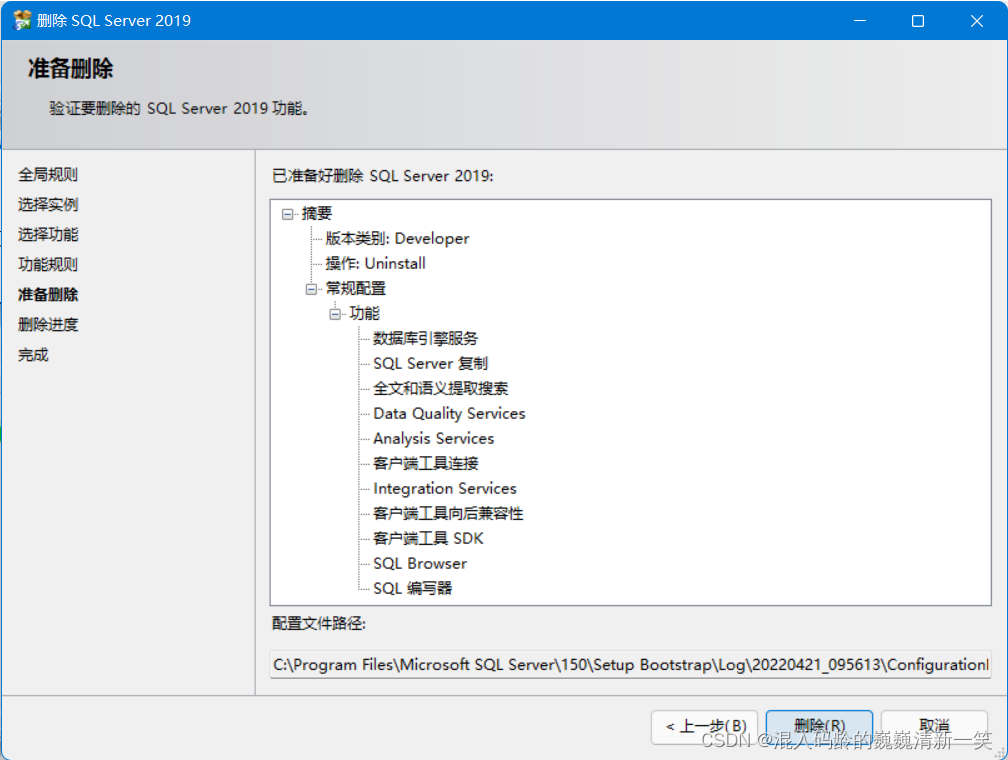
Task: Select the Data Quality Services row
Action: point(449,413)
